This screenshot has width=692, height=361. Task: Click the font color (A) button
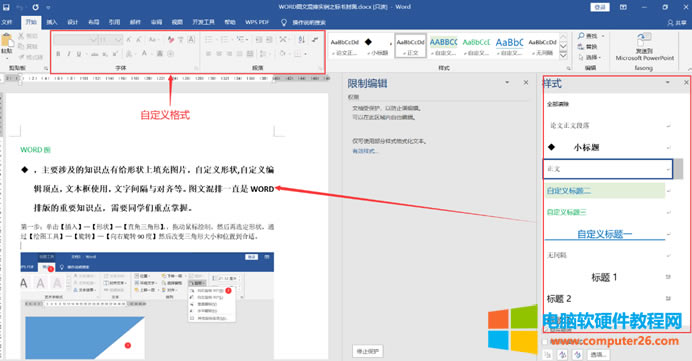(x=144, y=54)
